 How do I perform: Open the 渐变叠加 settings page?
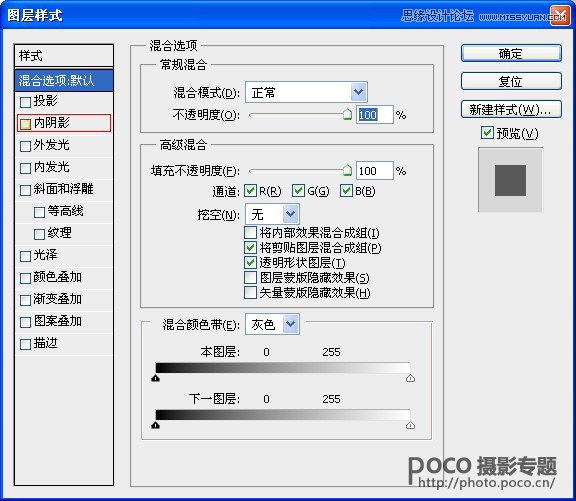click(x=57, y=299)
